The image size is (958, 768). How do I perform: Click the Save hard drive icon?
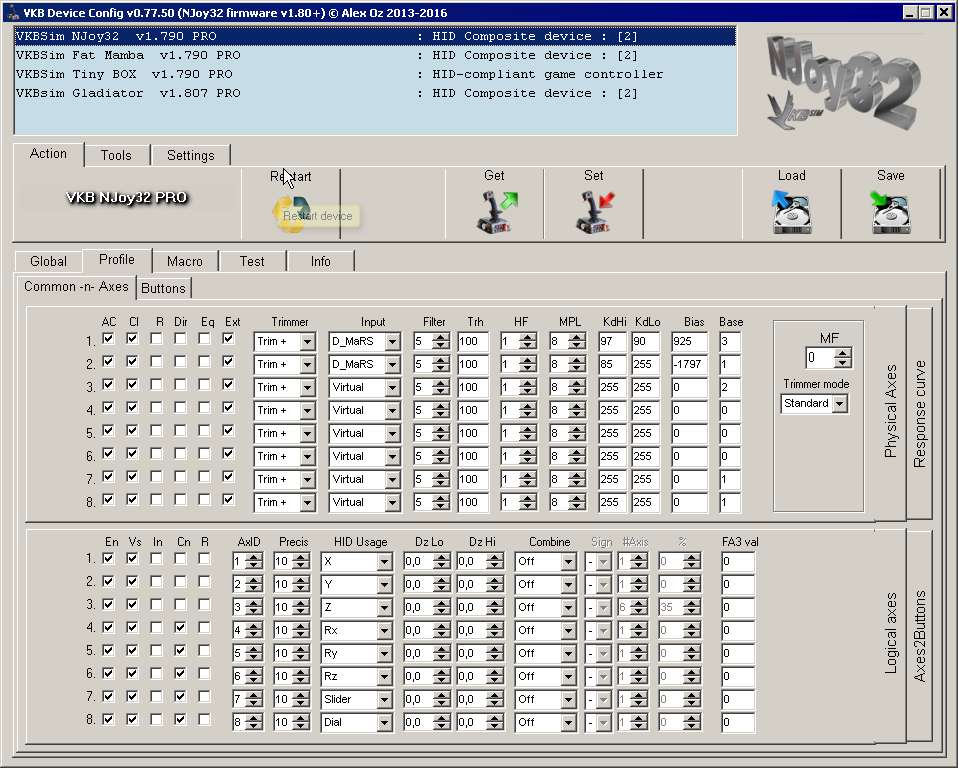(x=890, y=212)
